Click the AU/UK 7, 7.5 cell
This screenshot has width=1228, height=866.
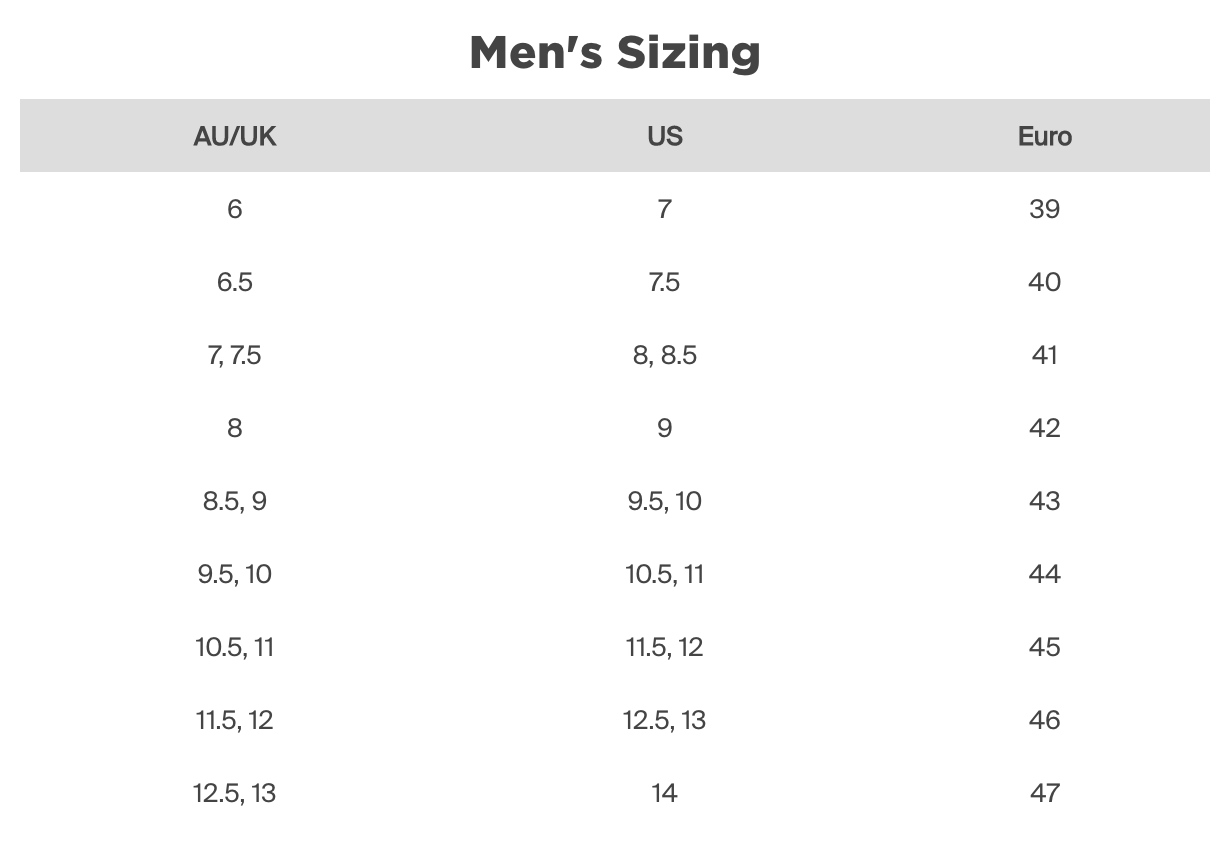[235, 355]
